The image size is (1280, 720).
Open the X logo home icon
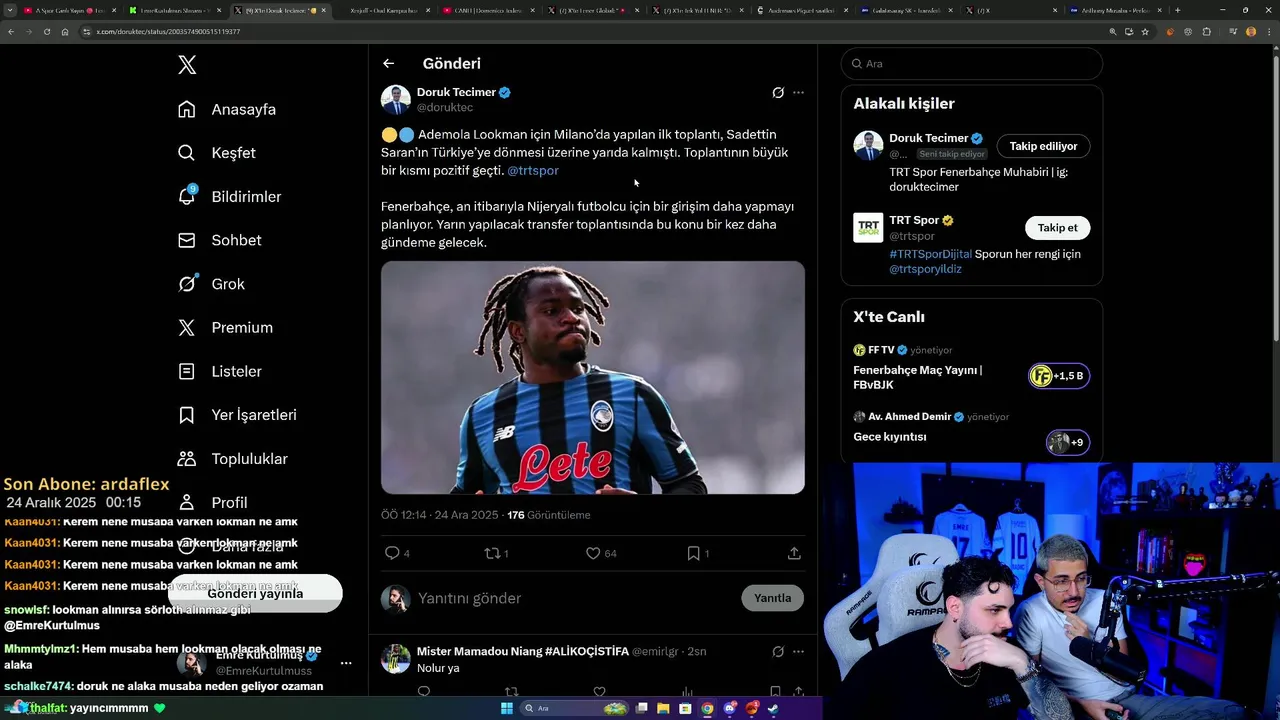pyautogui.click(x=187, y=65)
